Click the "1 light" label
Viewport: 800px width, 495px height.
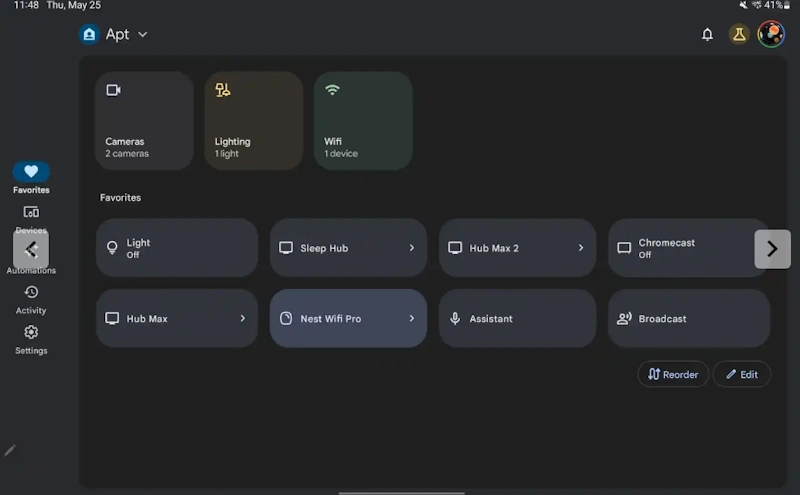[227, 154]
